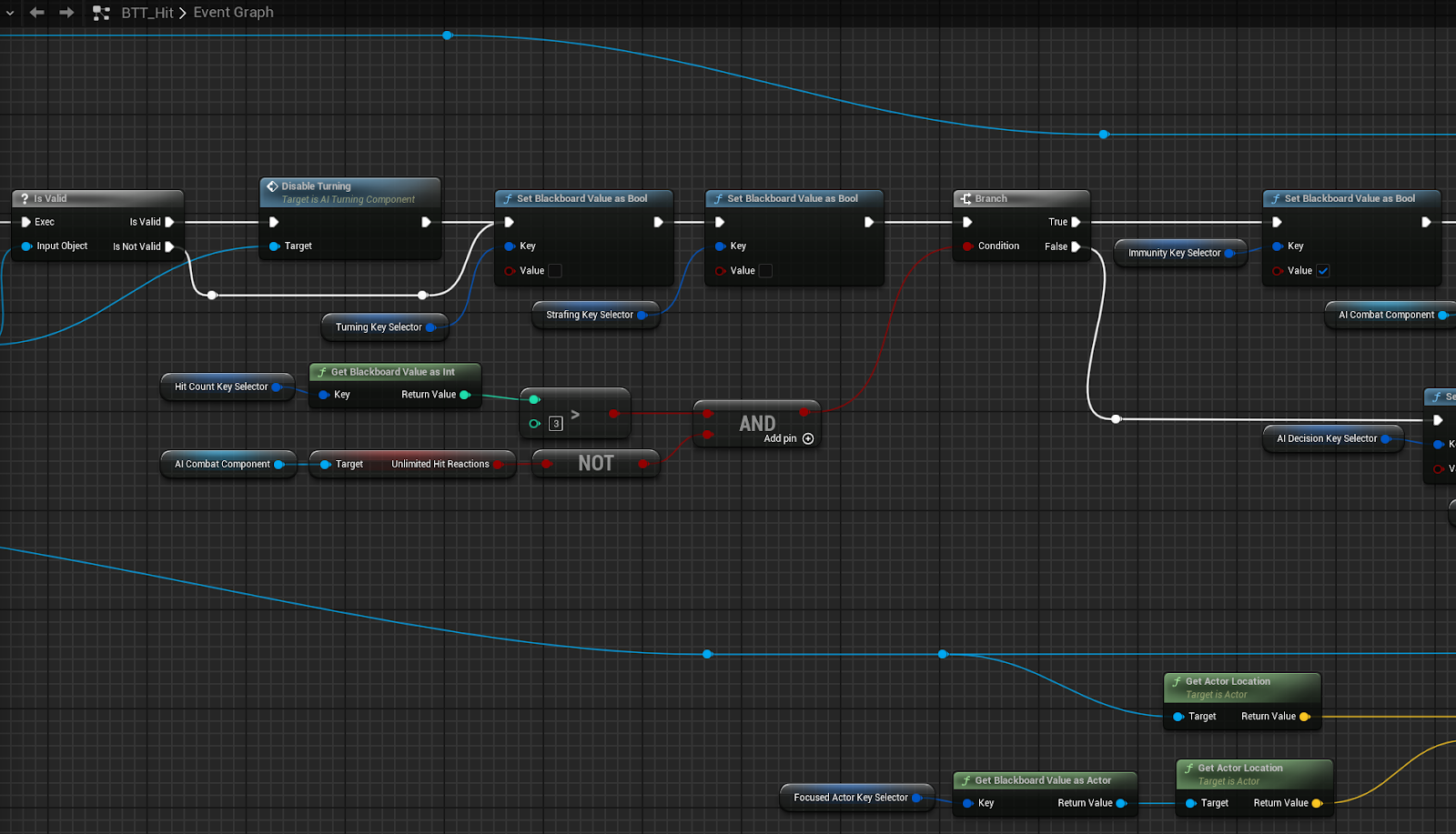The width and height of the screenshot is (1456, 834).
Task: Click Target pin on upper Get Actor Location
Action: pos(1178,717)
